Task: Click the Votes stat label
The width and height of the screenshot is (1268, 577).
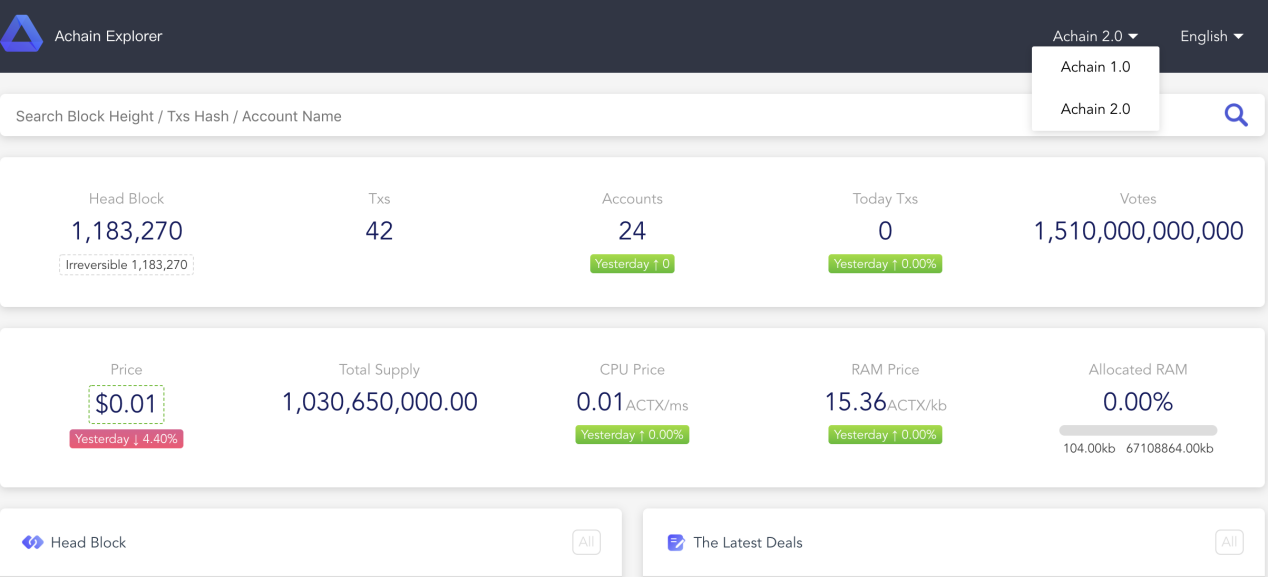Action: click(x=1138, y=199)
